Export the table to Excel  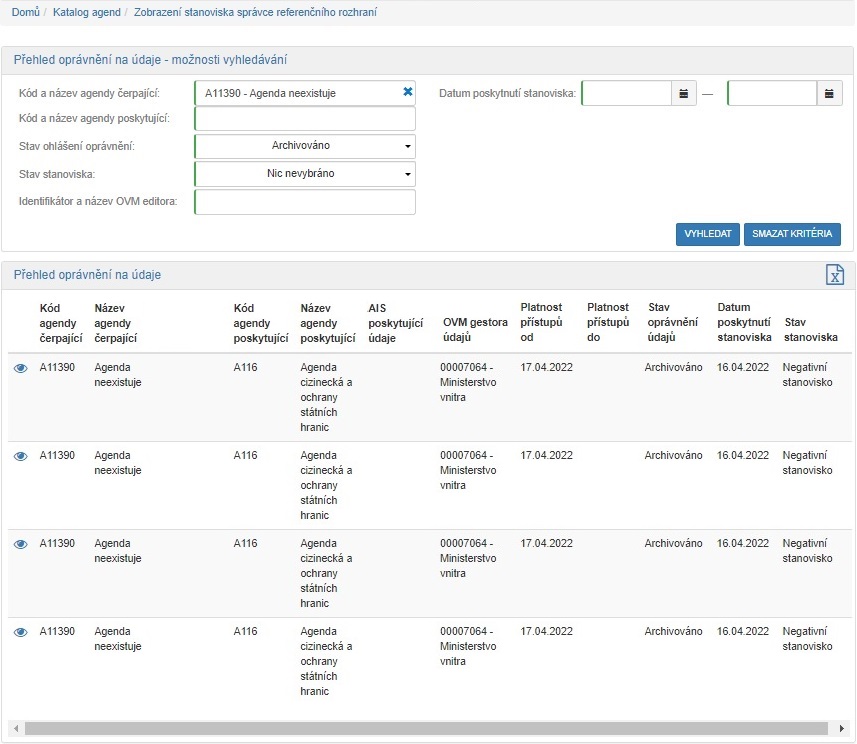[x=834, y=275]
